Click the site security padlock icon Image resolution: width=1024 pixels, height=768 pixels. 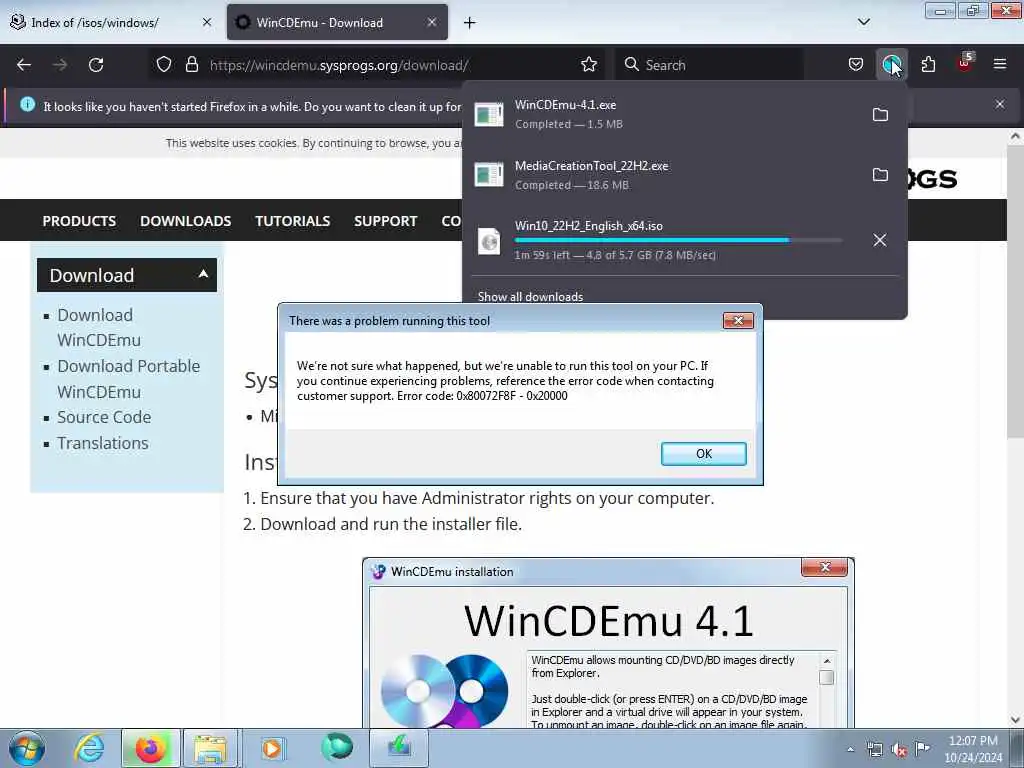coord(191,65)
